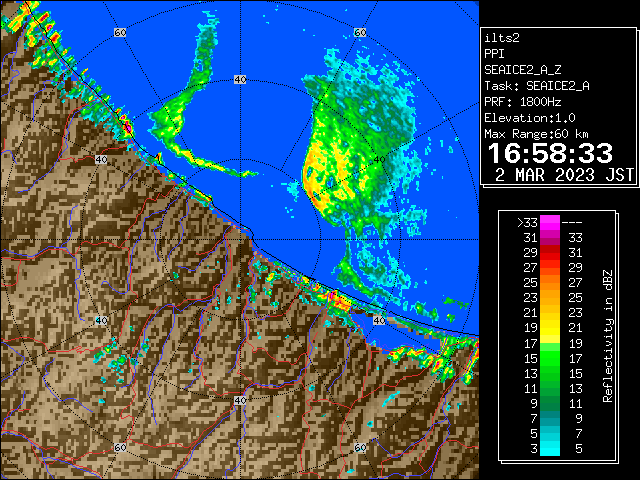Image resolution: width=640 pixels, height=480 pixels.
Task: Click the product name SEAICE2_A_Z
Action: (x=523, y=70)
